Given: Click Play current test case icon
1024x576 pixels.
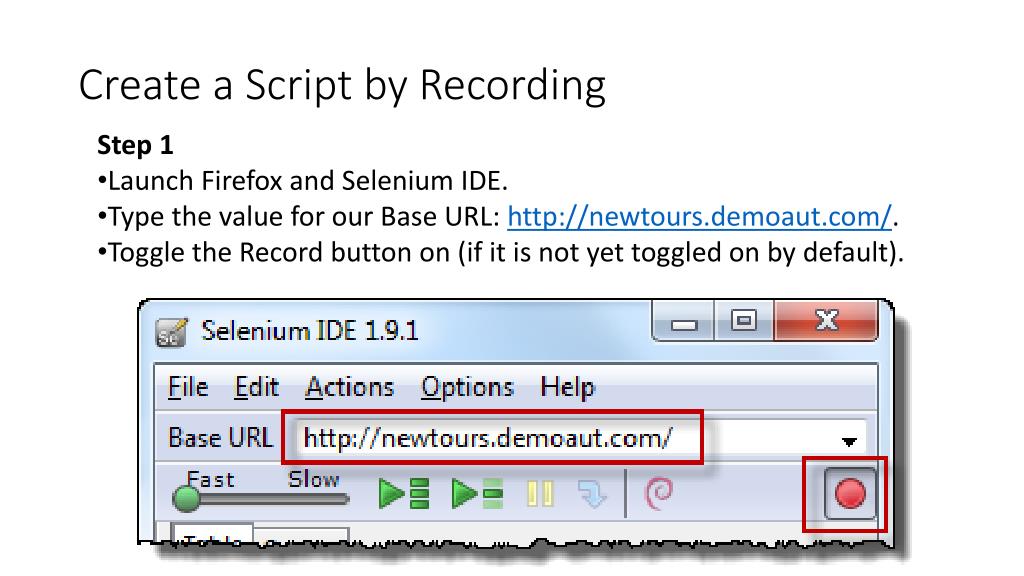Looking at the screenshot, I should coord(477,493).
